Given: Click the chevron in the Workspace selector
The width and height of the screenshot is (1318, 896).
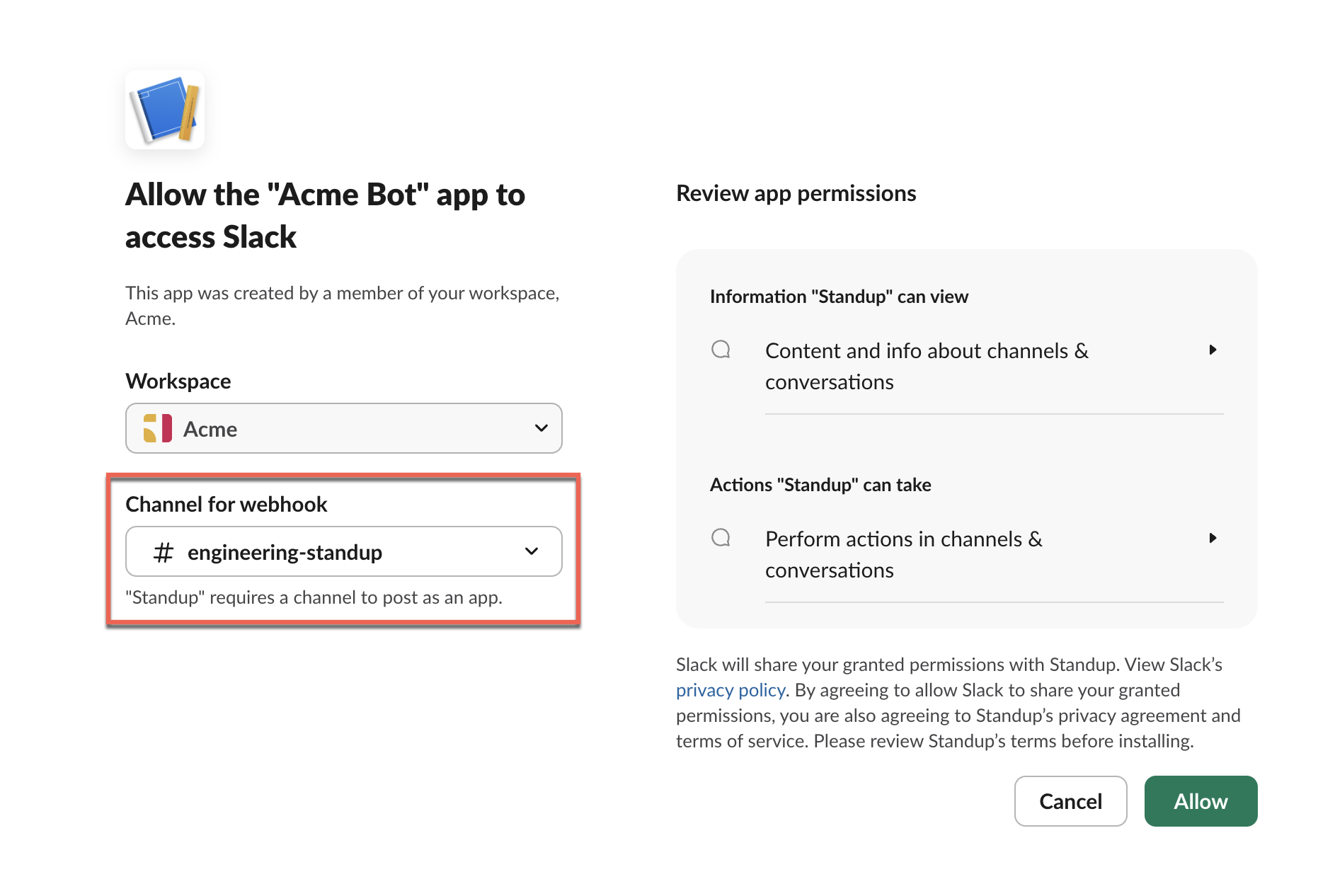Looking at the screenshot, I should pyautogui.click(x=541, y=428).
